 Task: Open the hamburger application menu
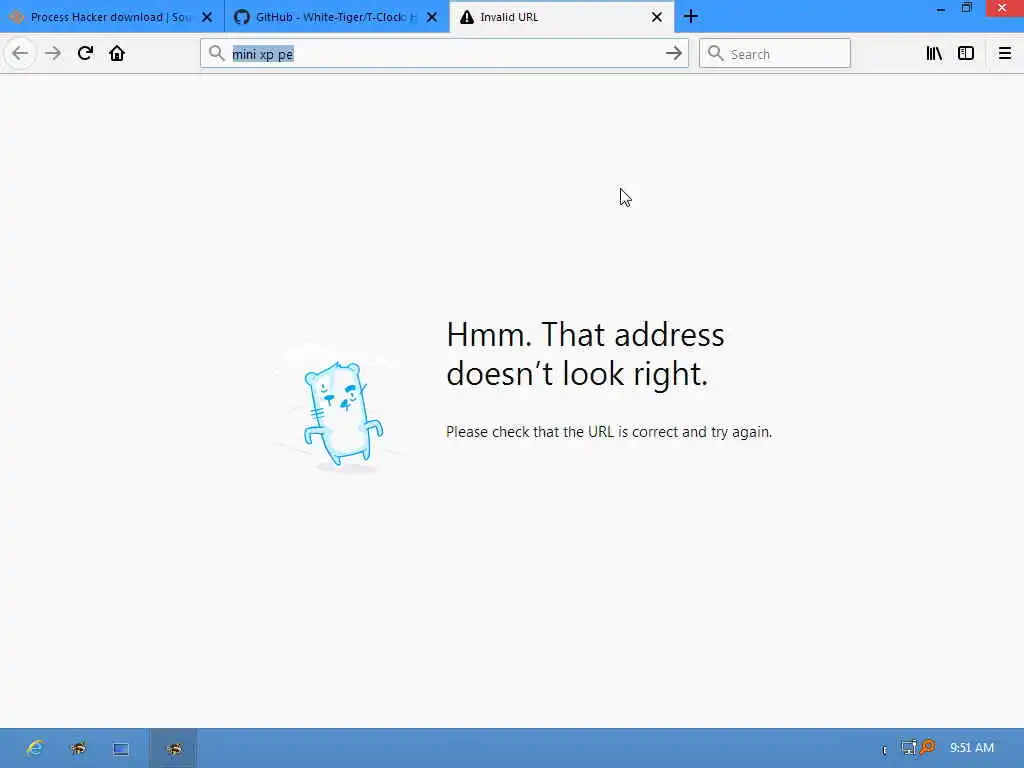coord(1004,54)
